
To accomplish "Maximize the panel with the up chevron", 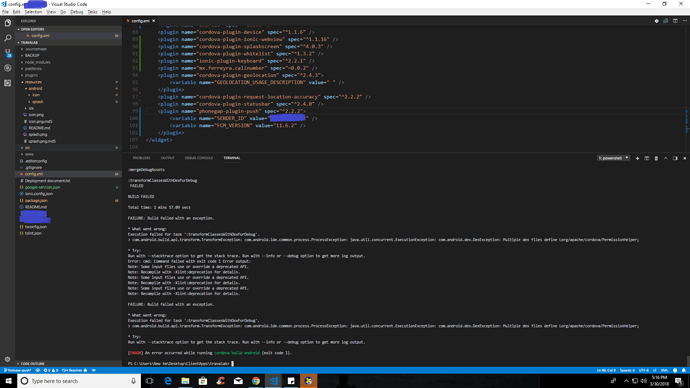I will 665,158.
